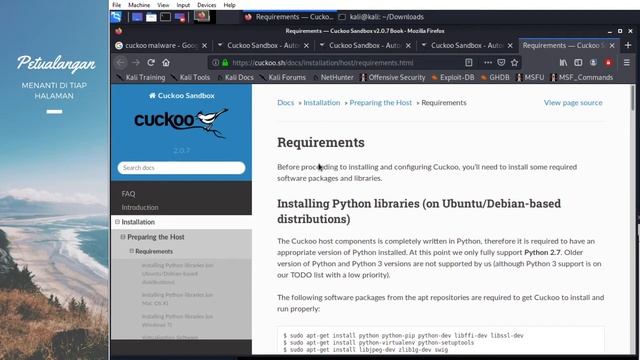Open Firefox account icon

[593, 62]
